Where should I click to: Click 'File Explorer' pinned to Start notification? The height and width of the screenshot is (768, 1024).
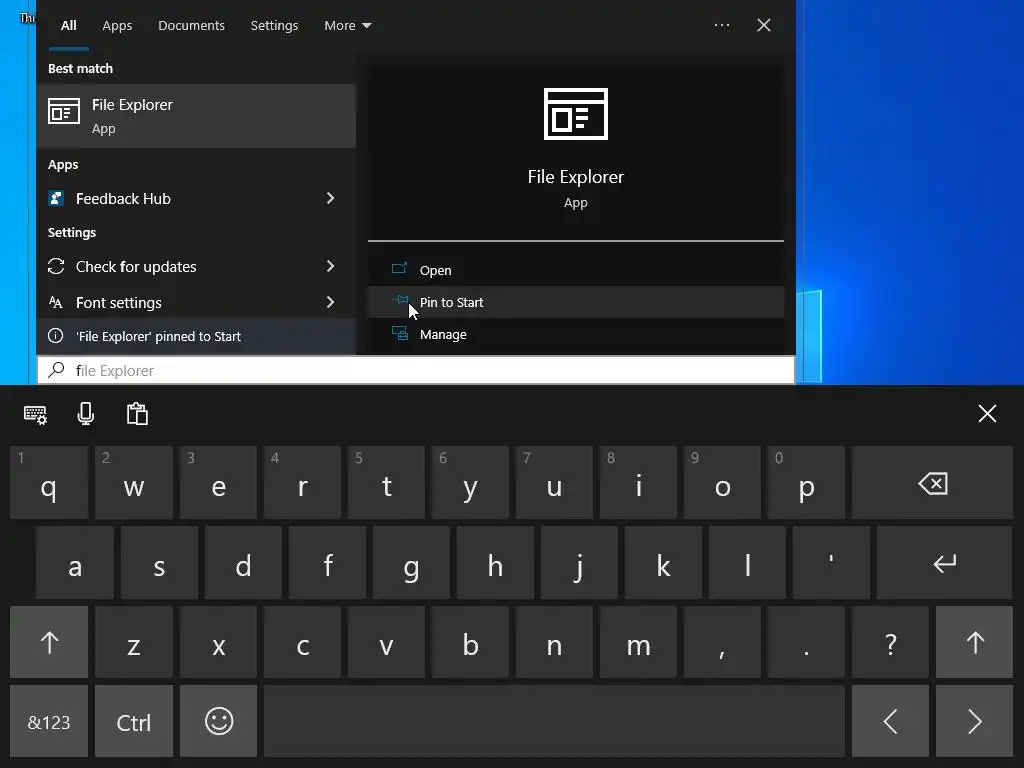(196, 336)
